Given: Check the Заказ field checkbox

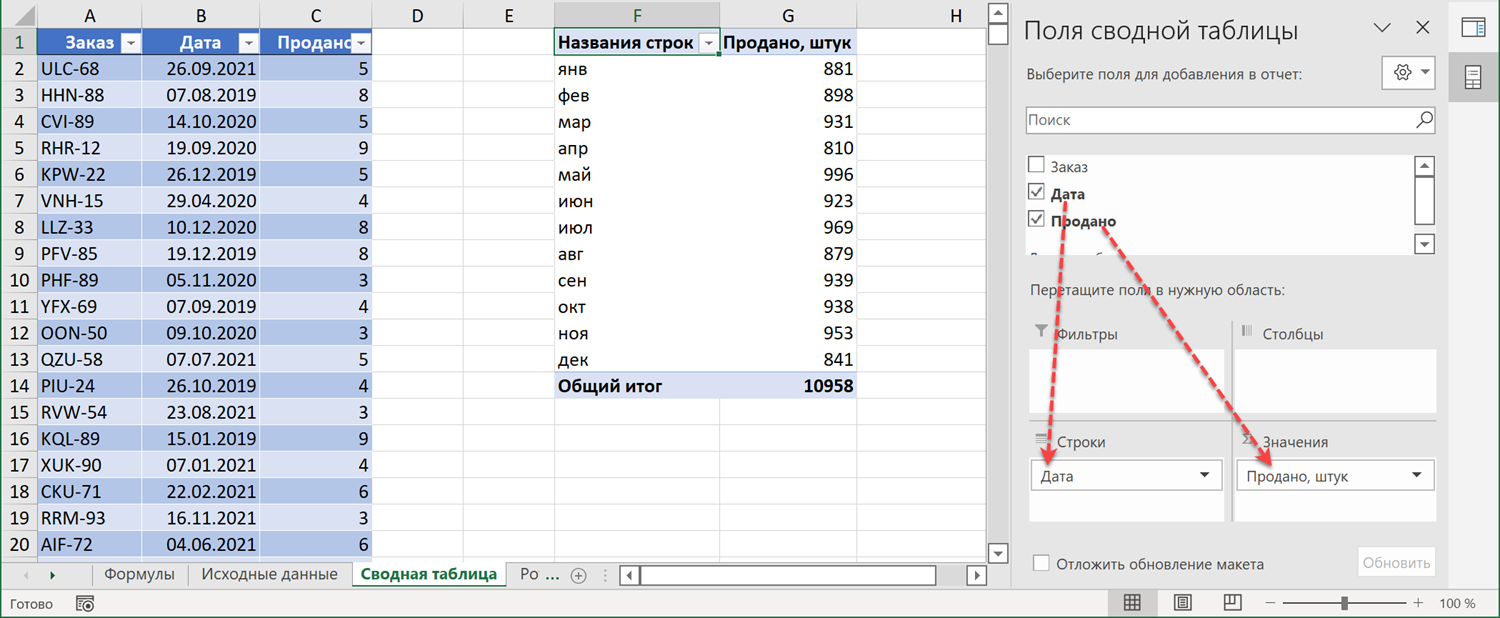Looking at the screenshot, I should (1036, 165).
